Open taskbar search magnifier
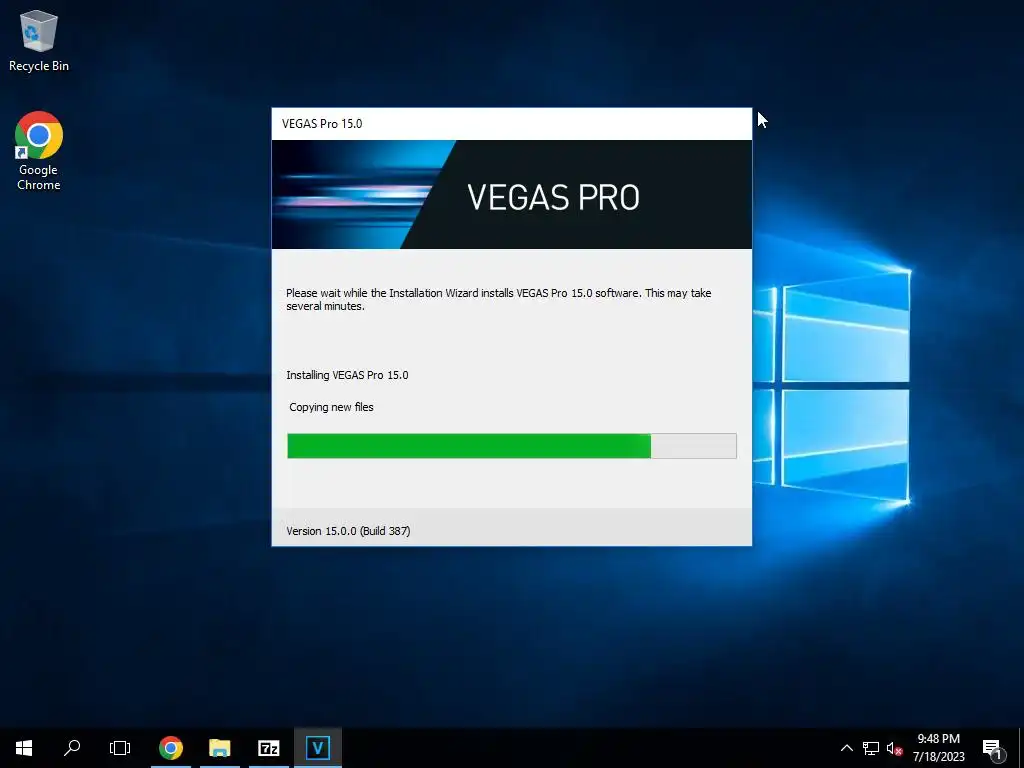This screenshot has width=1024, height=768. 72,748
